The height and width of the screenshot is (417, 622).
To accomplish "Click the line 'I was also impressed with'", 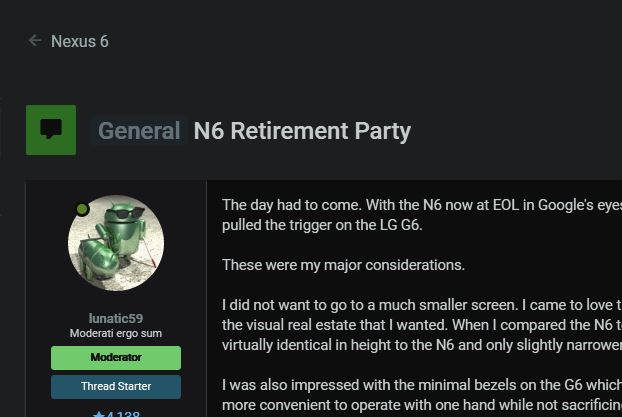I will tap(422, 385).
